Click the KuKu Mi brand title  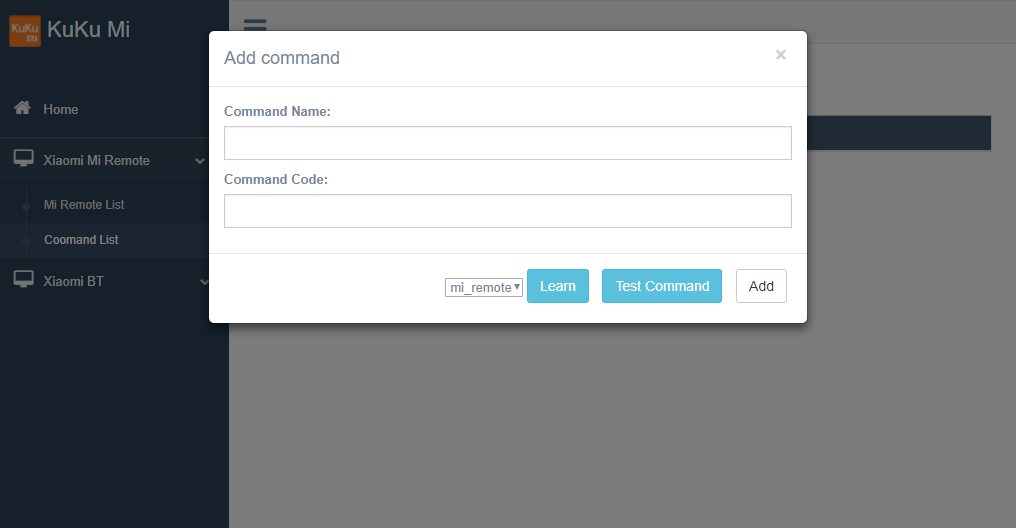88,30
